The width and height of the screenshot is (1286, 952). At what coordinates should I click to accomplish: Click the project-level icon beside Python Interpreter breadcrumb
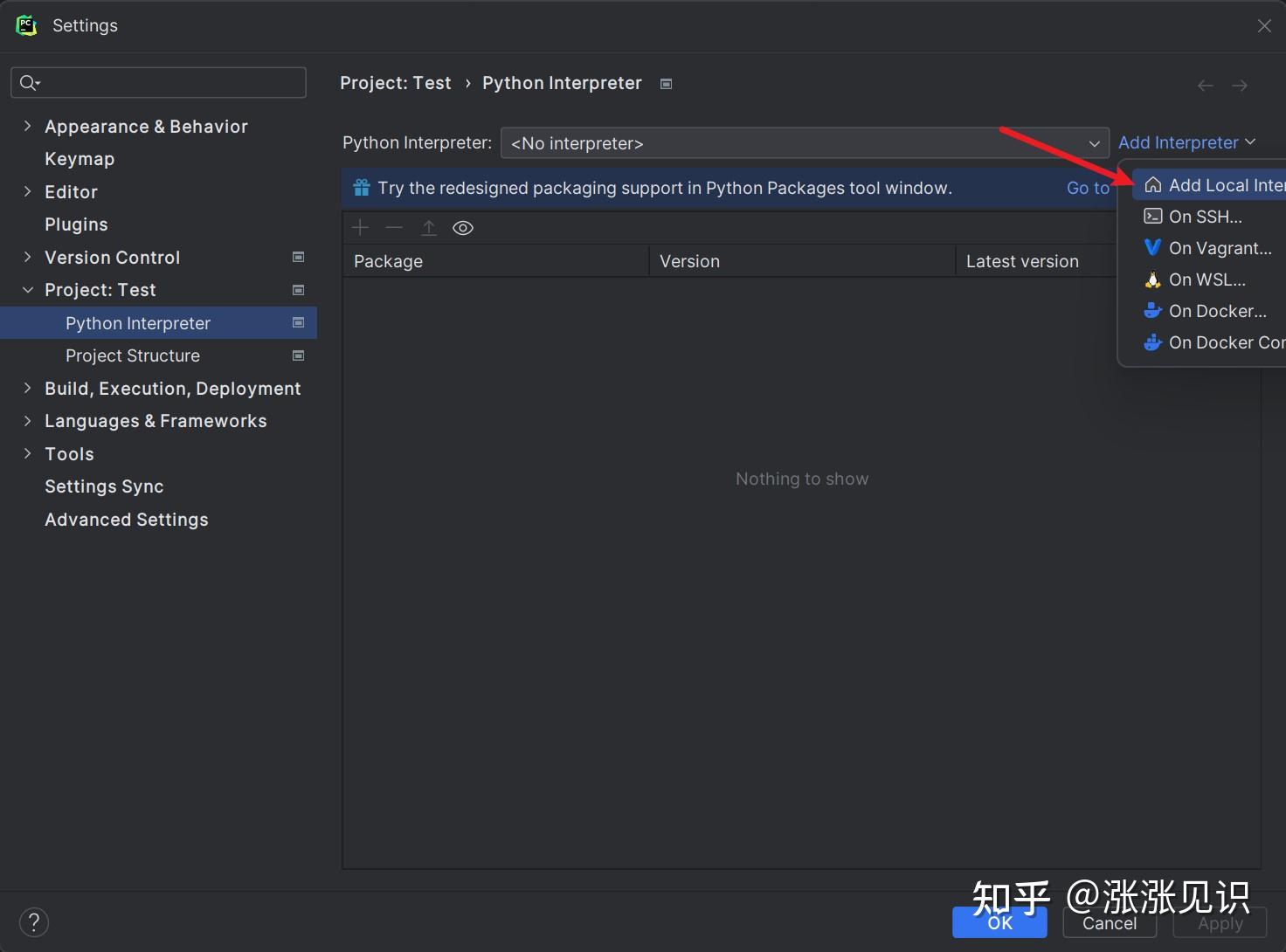click(667, 84)
